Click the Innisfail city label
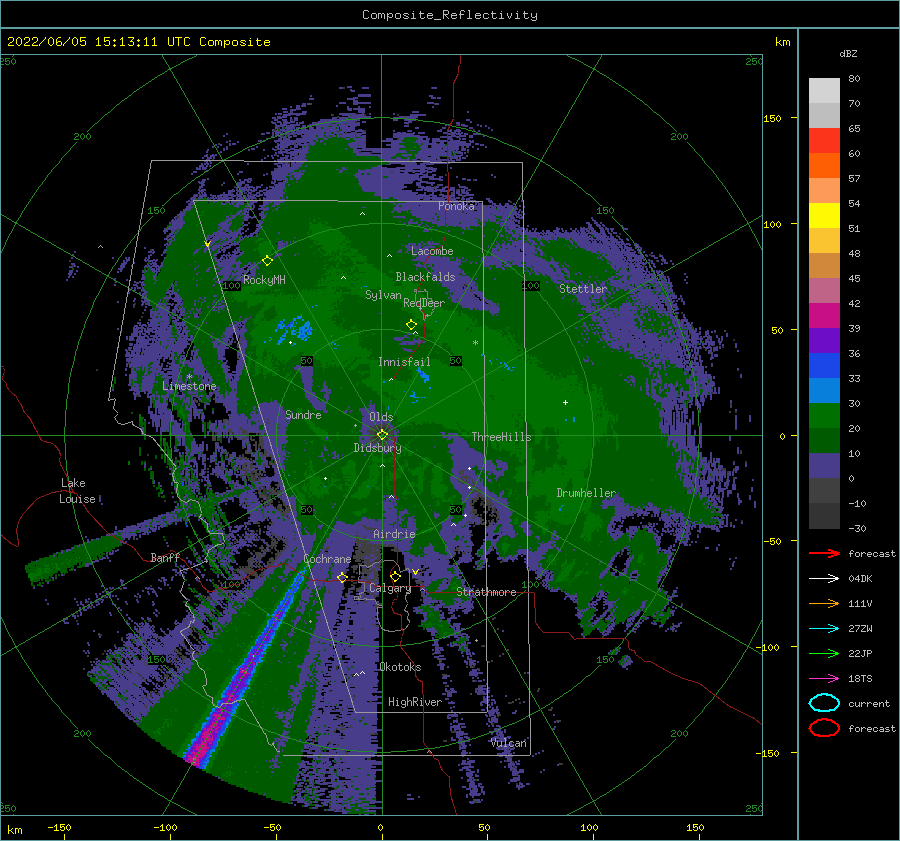900x841 pixels. pos(404,362)
